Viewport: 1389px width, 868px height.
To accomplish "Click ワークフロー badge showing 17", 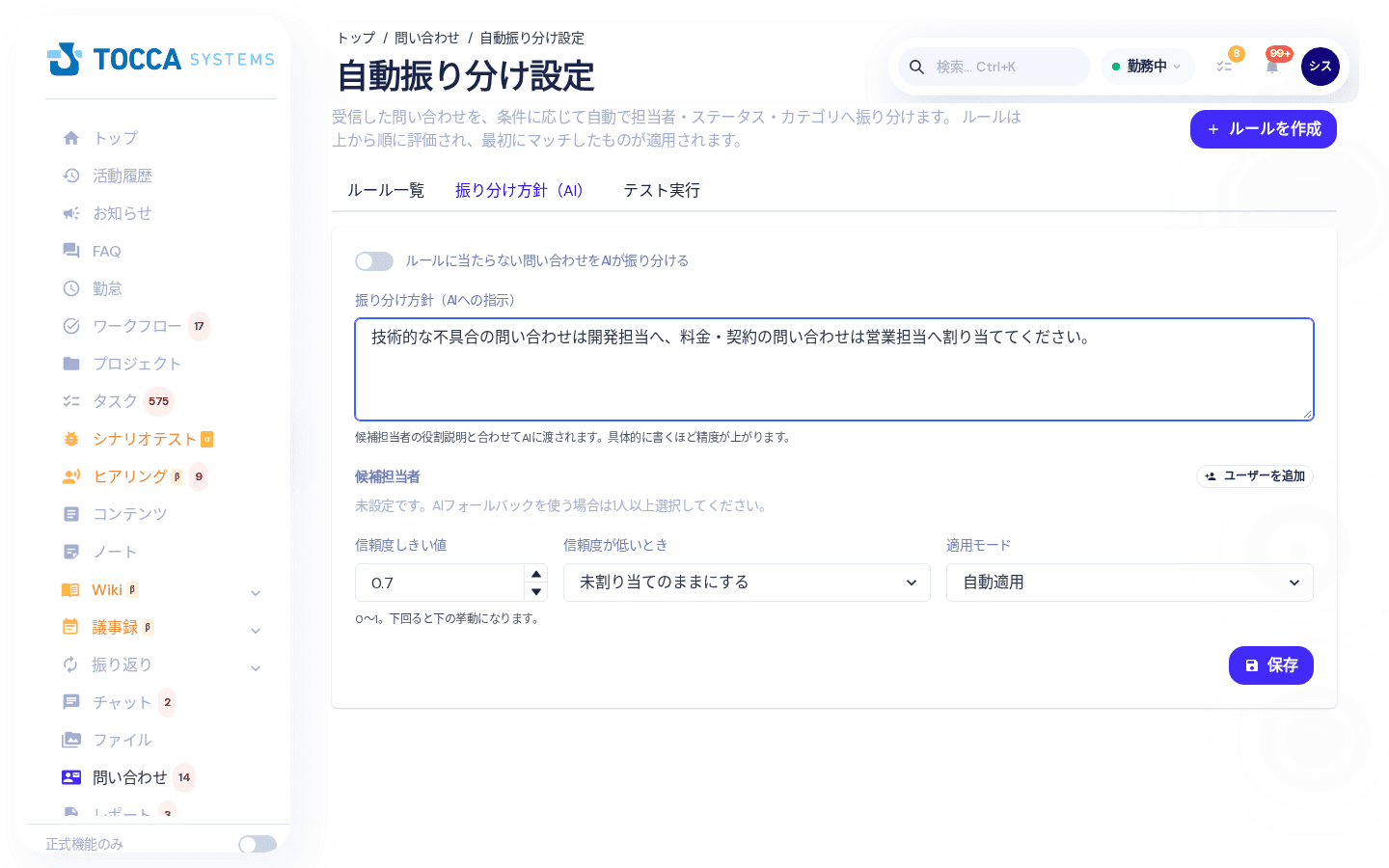I will coord(199,326).
